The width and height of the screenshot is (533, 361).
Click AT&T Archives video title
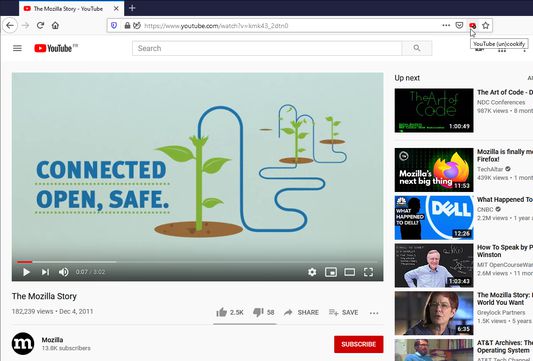(505, 346)
